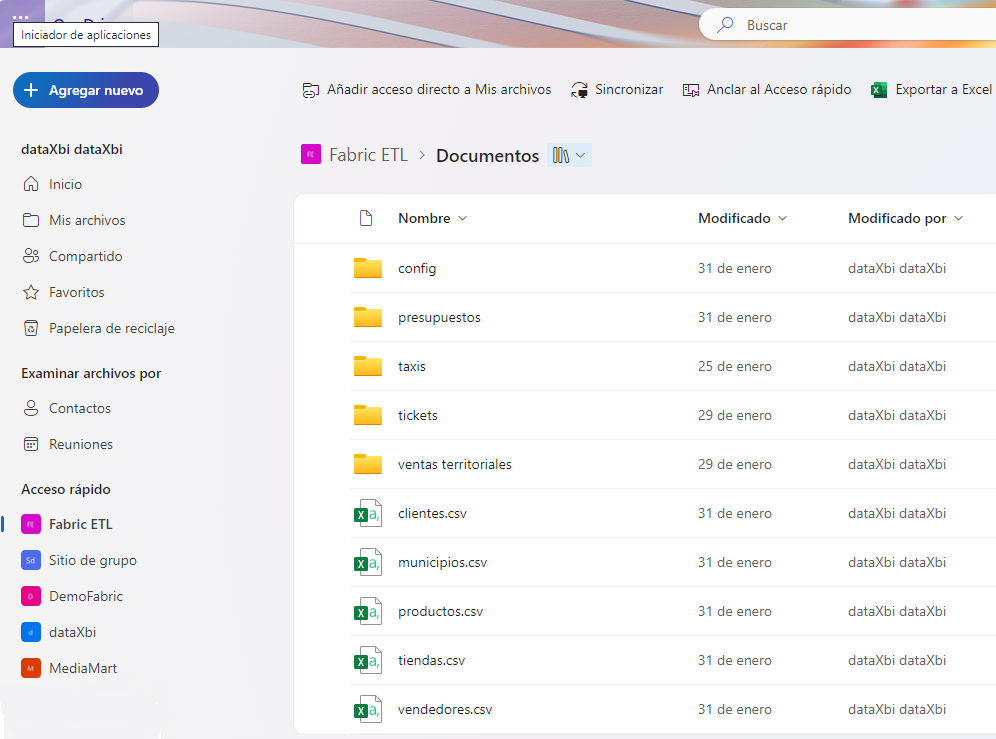Select the Fabric ETL site icon
Screen dimensions: 996x739
tap(312, 154)
